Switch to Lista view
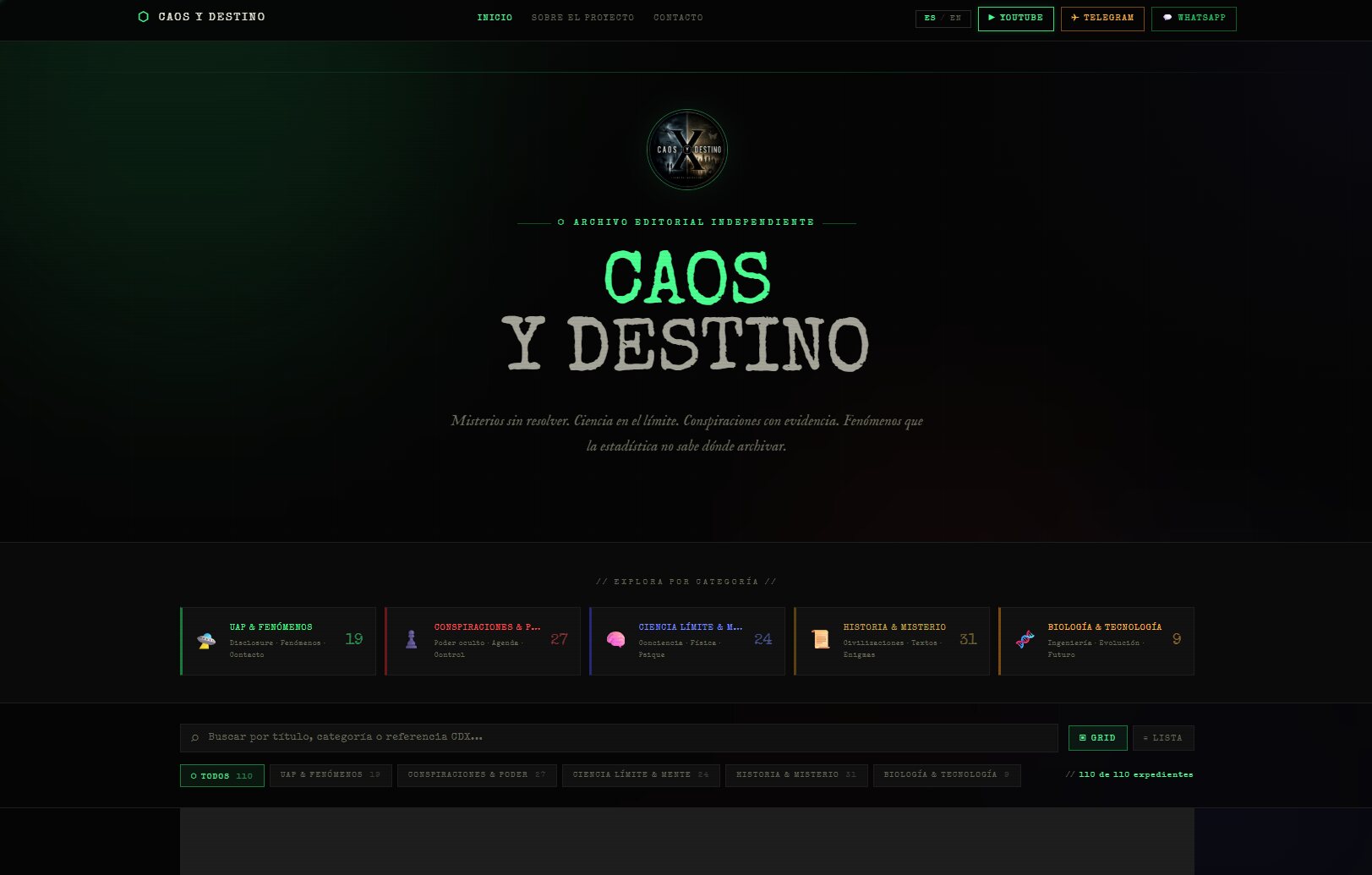Image resolution: width=1372 pixels, height=875 pixels. click(x=1163, y=738)
